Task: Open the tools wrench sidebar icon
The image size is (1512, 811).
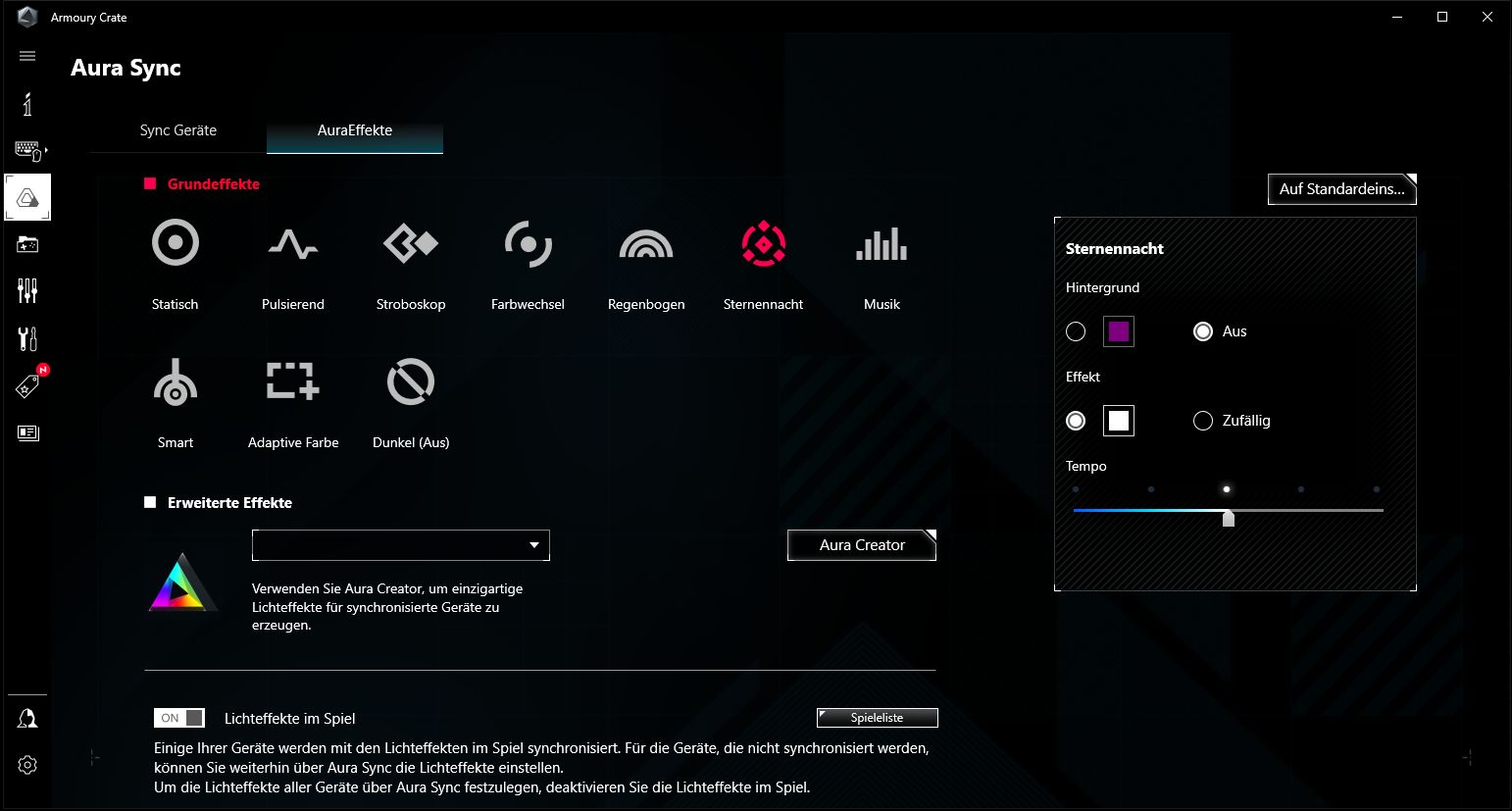Action: click(27, 338)
